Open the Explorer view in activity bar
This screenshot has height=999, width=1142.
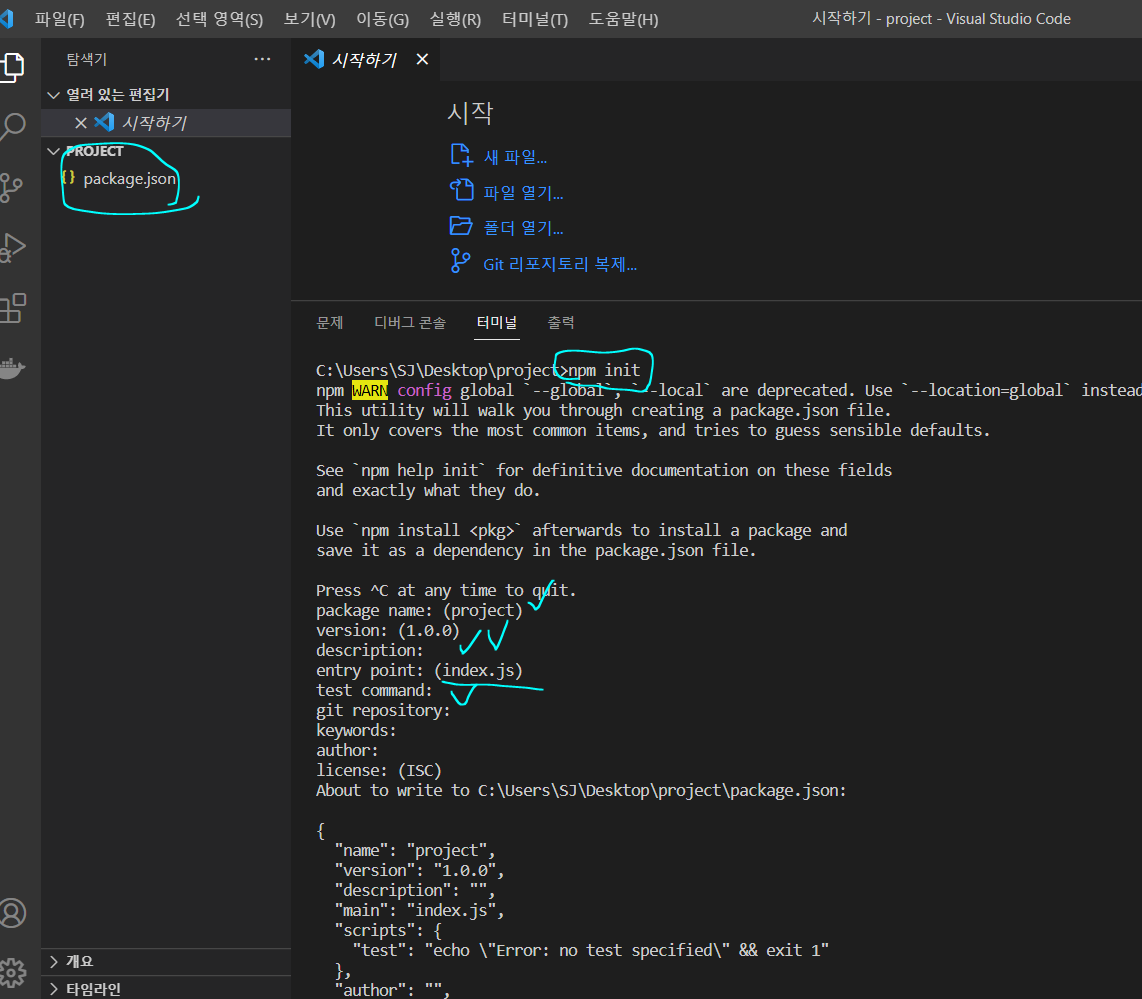click(x=13, y=66)
